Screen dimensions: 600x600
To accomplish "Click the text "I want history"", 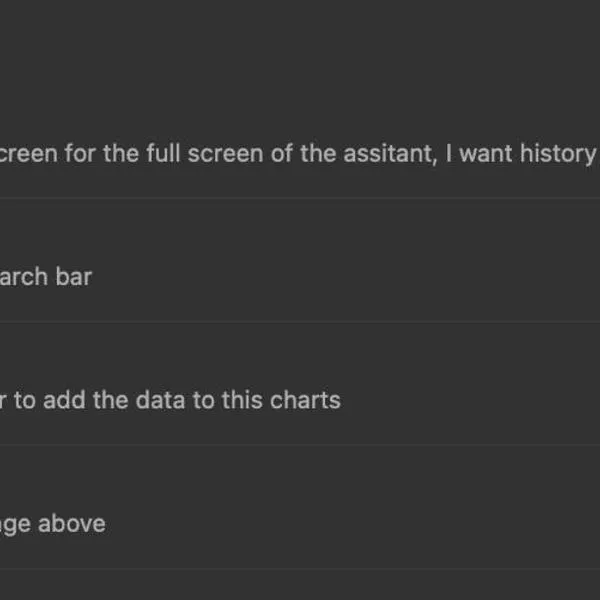I will 520,155.
